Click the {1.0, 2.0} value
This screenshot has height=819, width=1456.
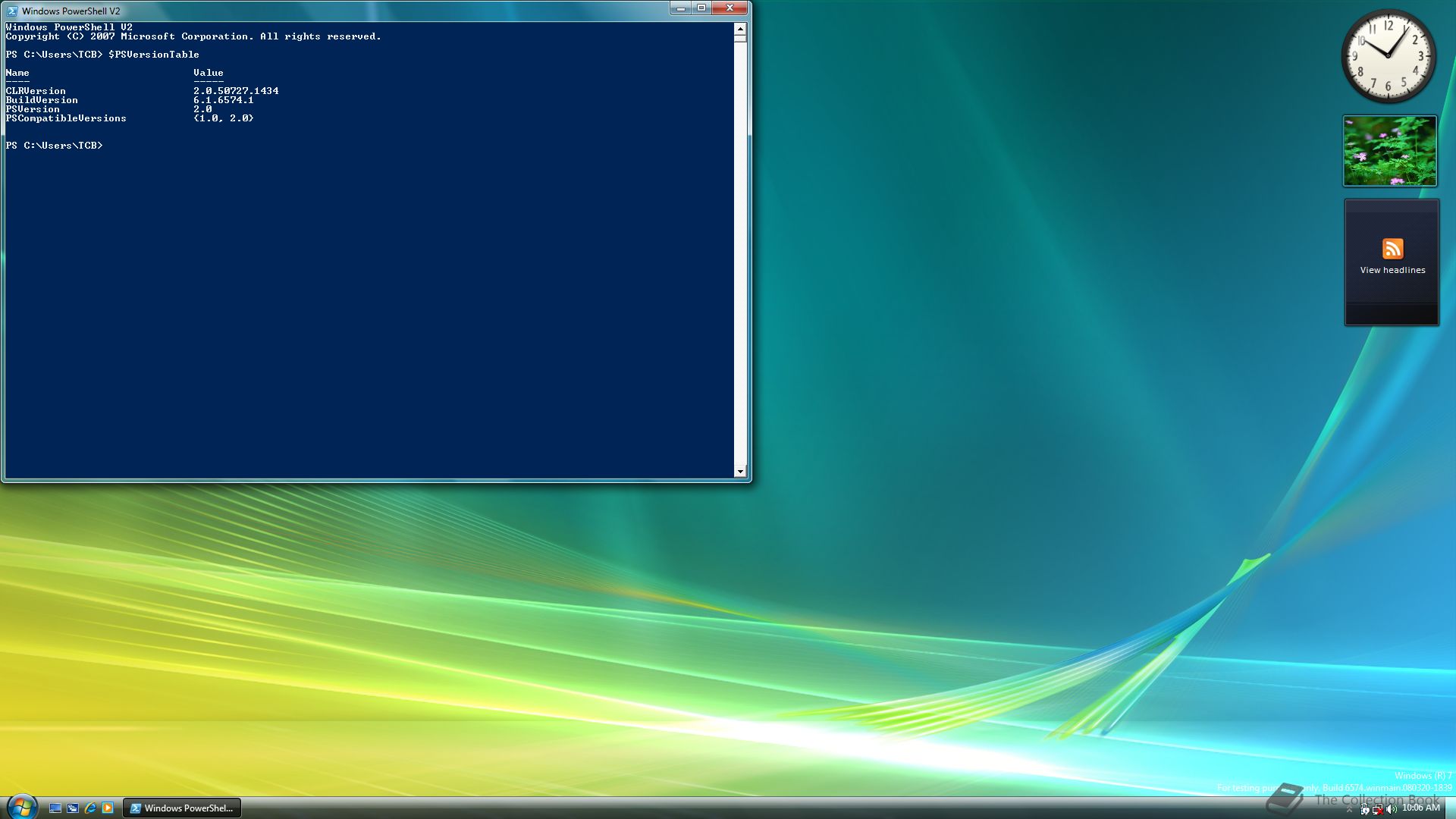coord(224,118)
